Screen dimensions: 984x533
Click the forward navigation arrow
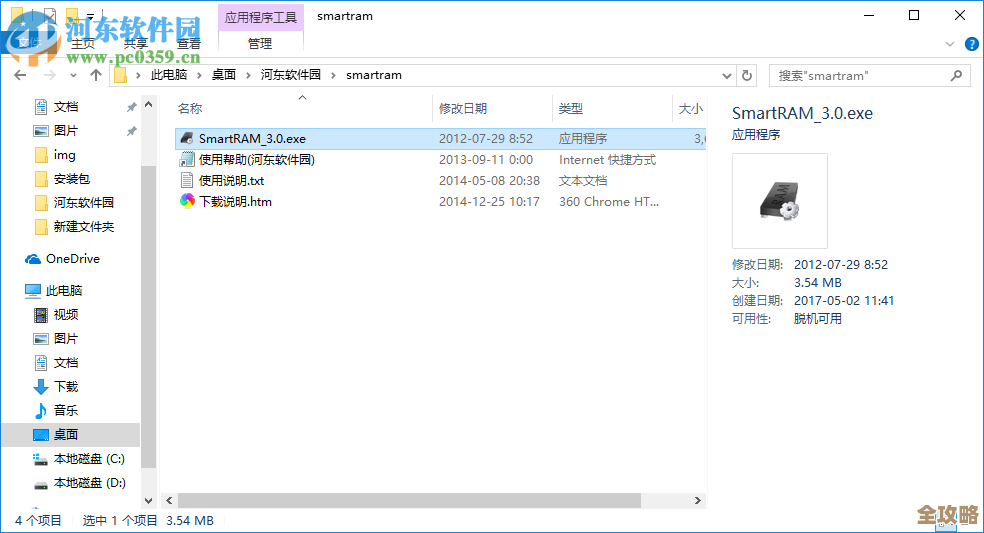click(x=49, y=75)
